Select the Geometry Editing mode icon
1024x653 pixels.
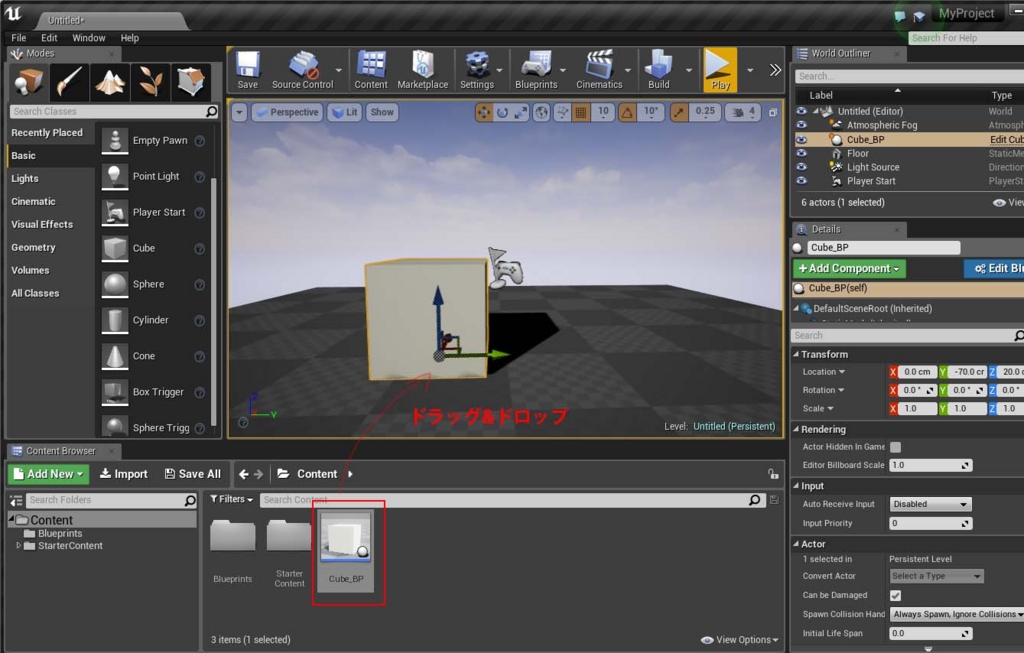tap(190, 82)
